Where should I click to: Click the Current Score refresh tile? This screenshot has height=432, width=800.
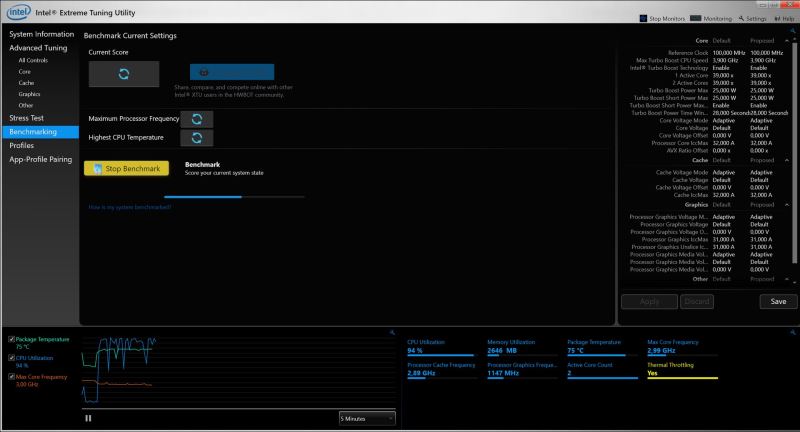(x=123, y=74)
